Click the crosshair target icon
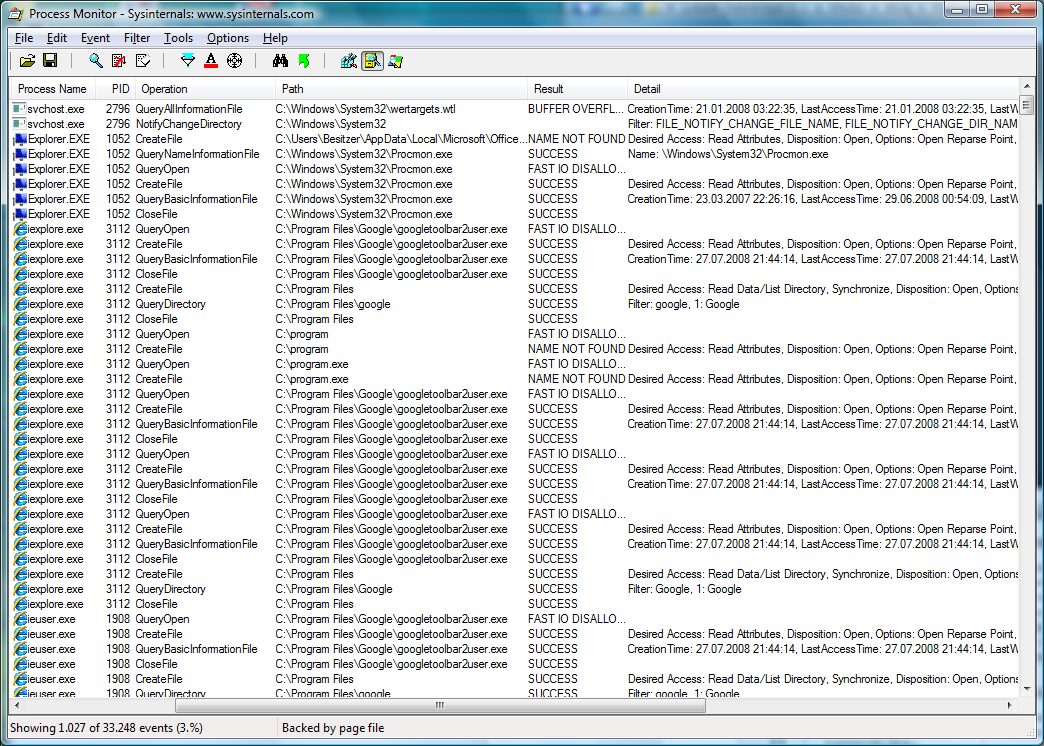This screenshot has width=1044, height=746. [234, 61]
